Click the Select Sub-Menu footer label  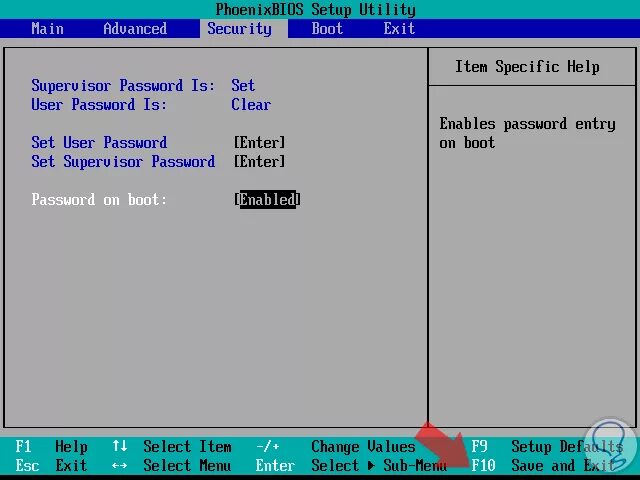point(379,465)
